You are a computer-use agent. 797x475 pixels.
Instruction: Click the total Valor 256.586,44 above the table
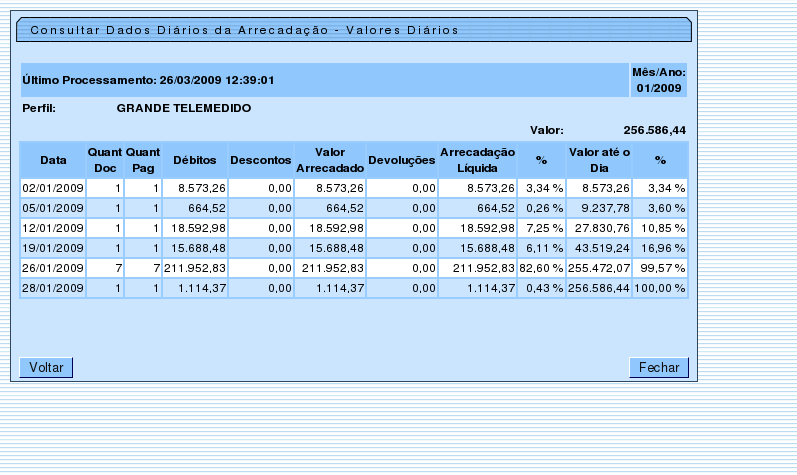pyautogui.click(x=654, y=130)
